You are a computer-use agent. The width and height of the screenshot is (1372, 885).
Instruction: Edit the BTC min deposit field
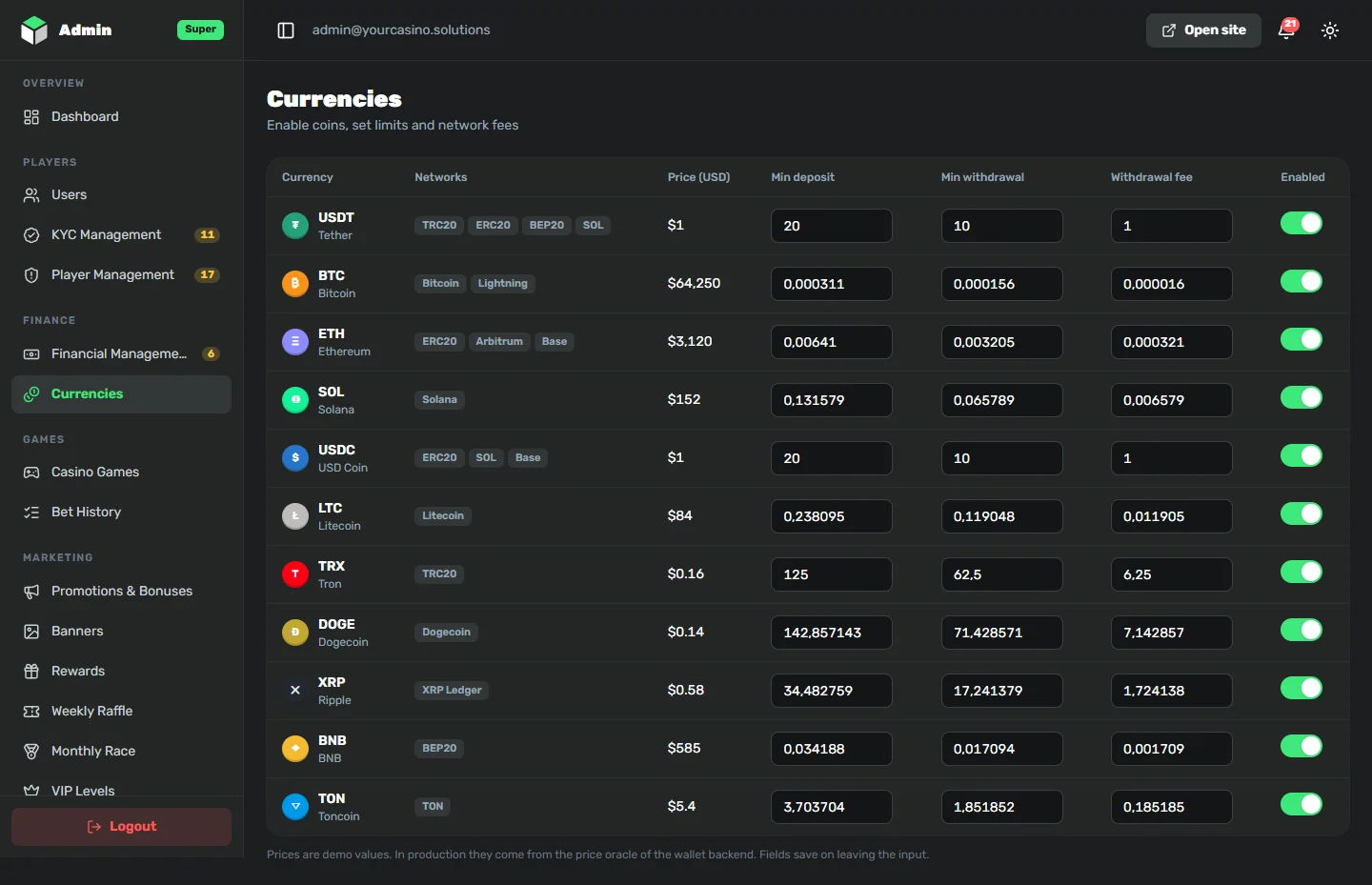[x=832, y=284]
